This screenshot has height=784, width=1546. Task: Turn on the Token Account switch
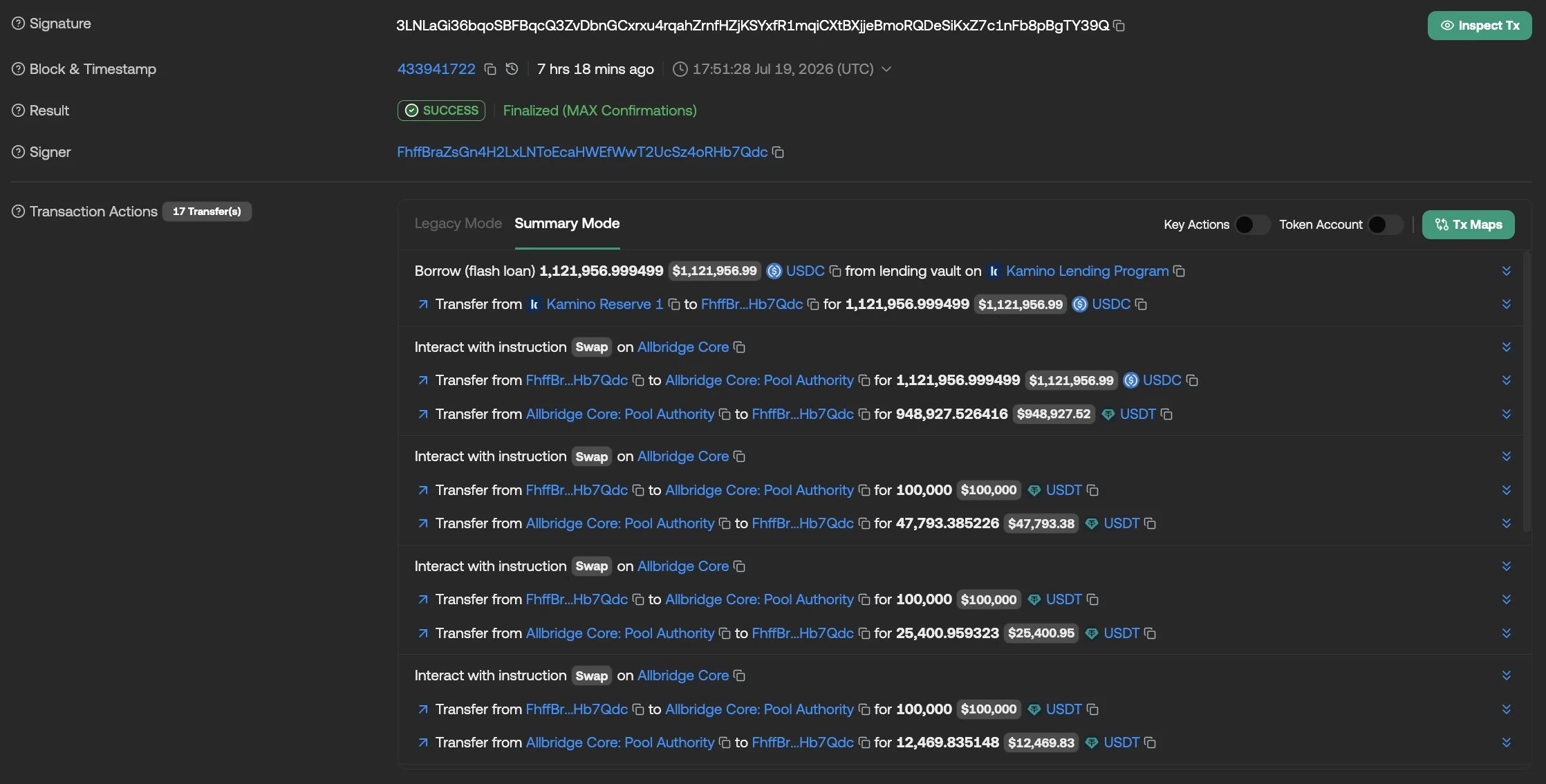(x=1385, y=225)
